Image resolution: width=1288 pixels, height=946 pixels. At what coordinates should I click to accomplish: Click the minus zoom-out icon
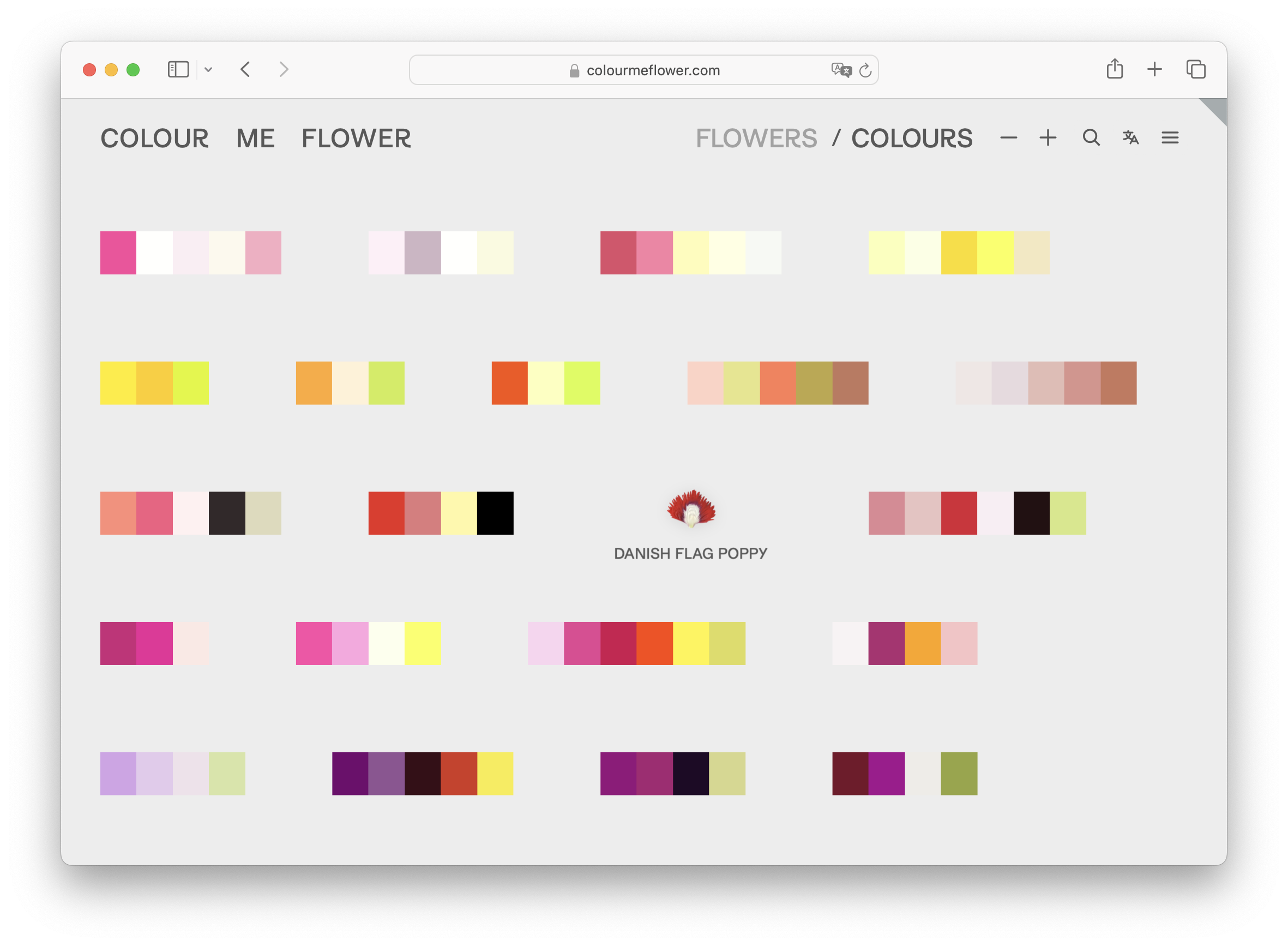1008,138
